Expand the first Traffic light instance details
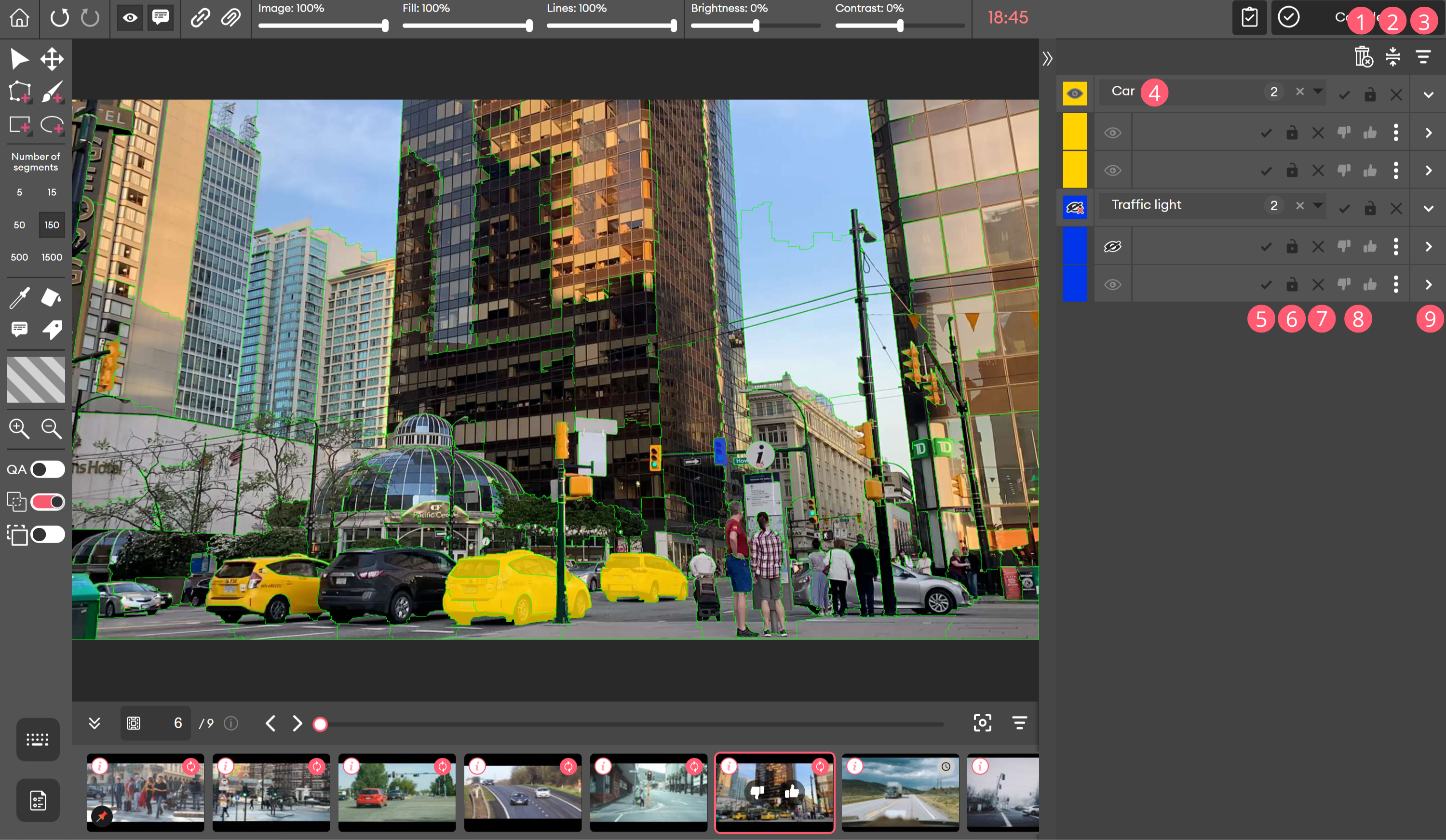This screenshot has height=840, width=1446. 1428,247
